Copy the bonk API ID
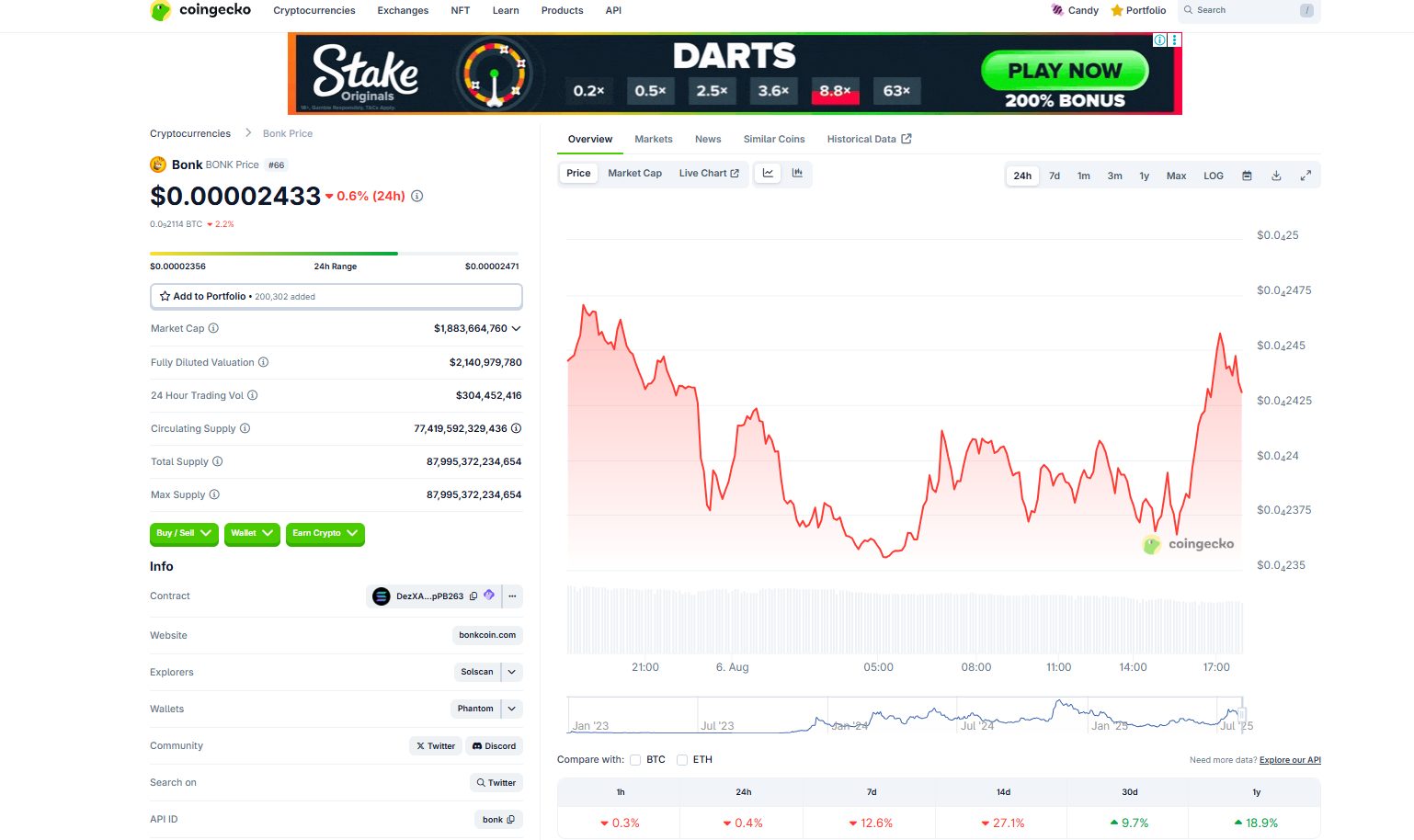 click(x=510, y=820)
